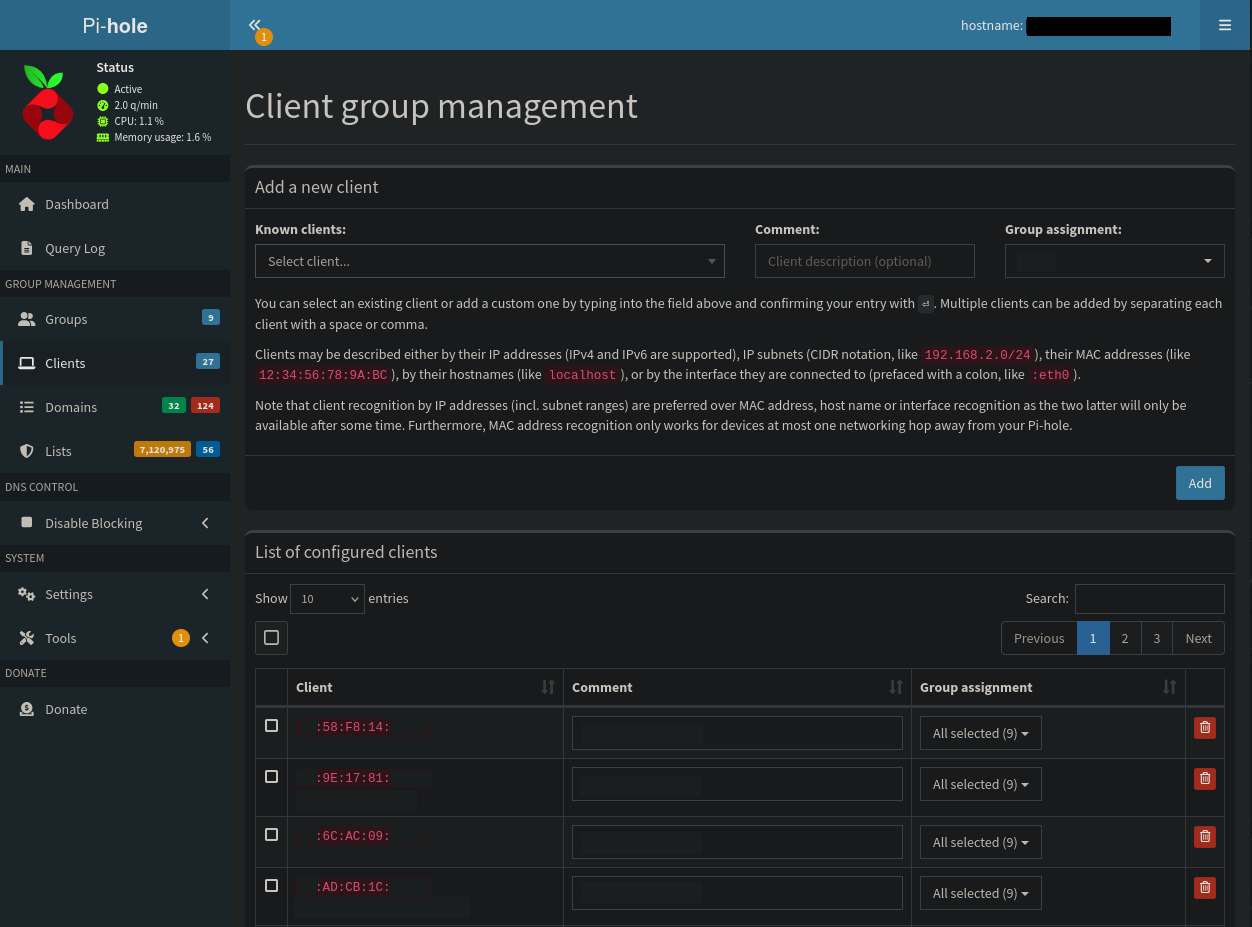Open the Group assignment dropdown for new client

[x=1115, y=261]
